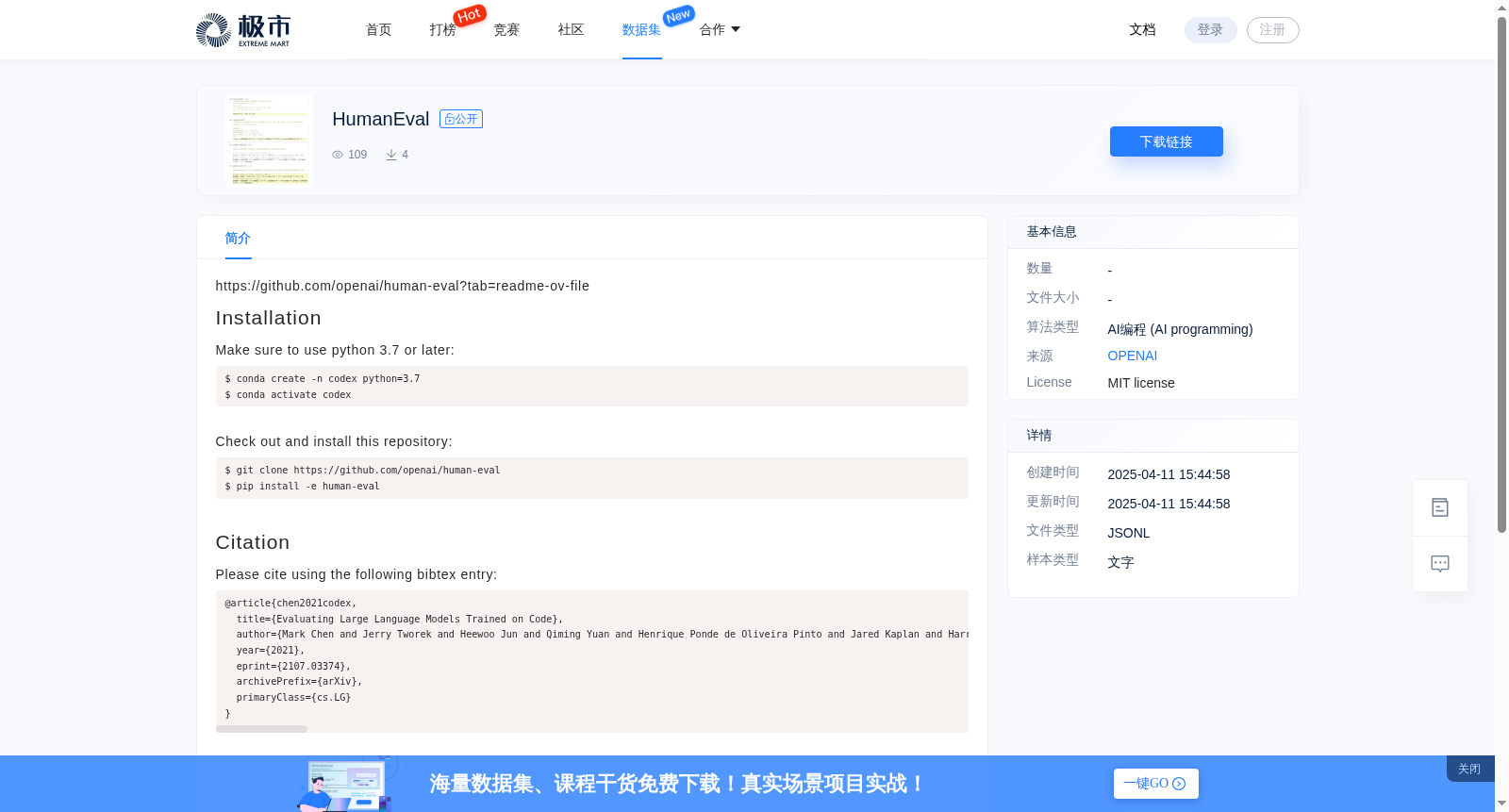Click the 'Installation' heading

tap(268, 318)
